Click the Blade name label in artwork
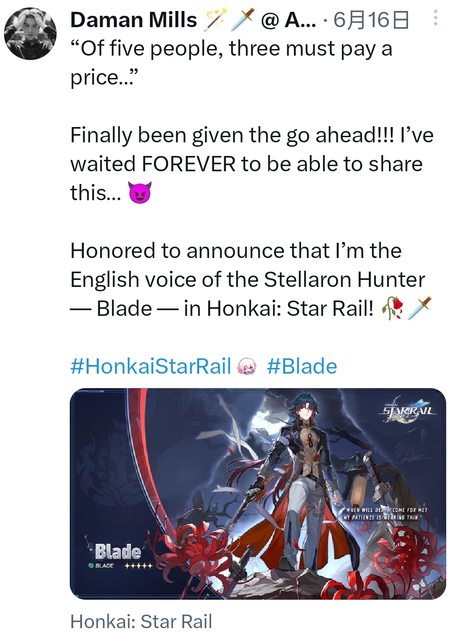This screenshot has width=462, height=640. pyautogui.click(x=118, y=551)
